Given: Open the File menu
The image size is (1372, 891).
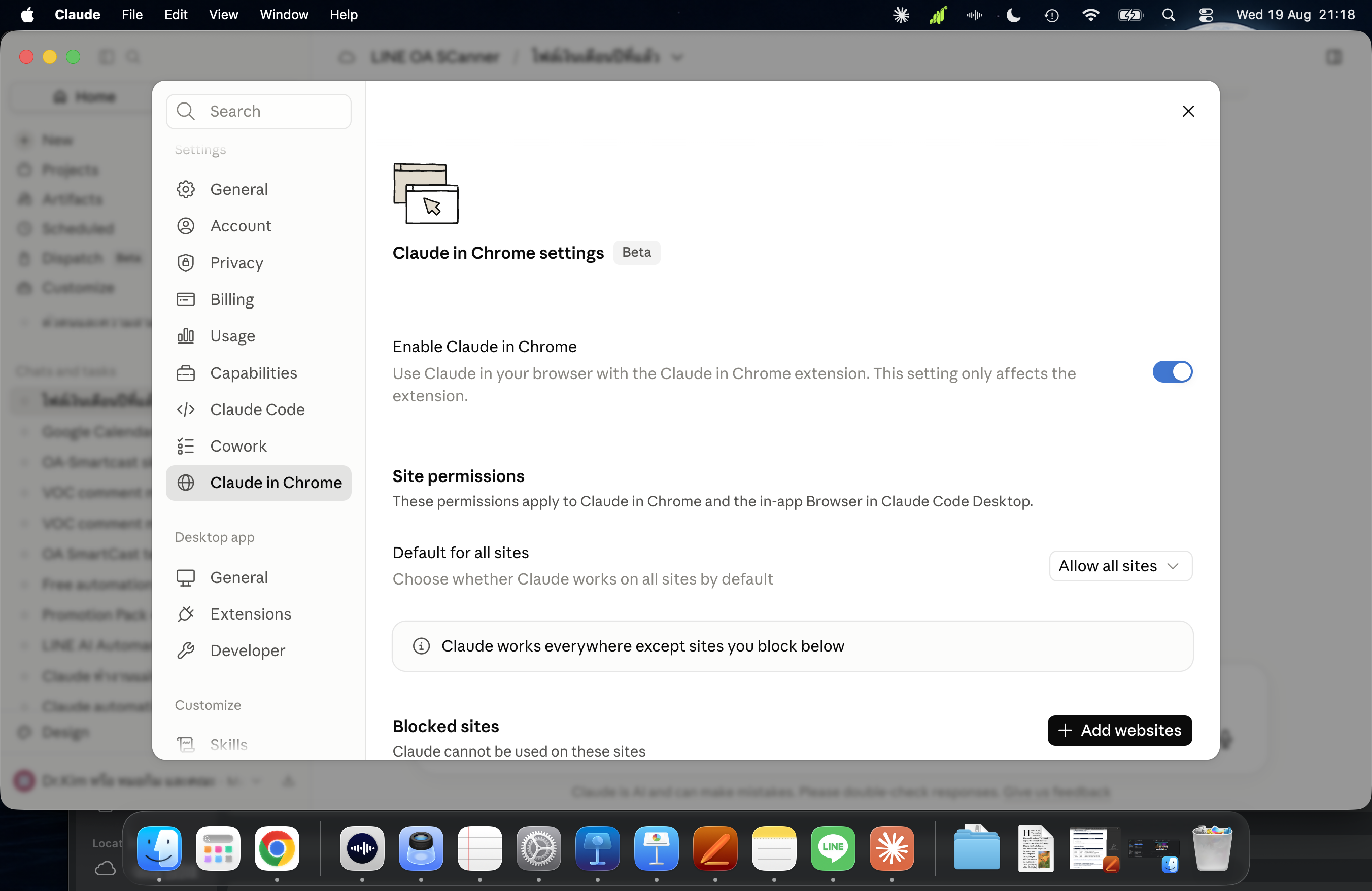Looking at the screenshot, I should click(132, 14).
